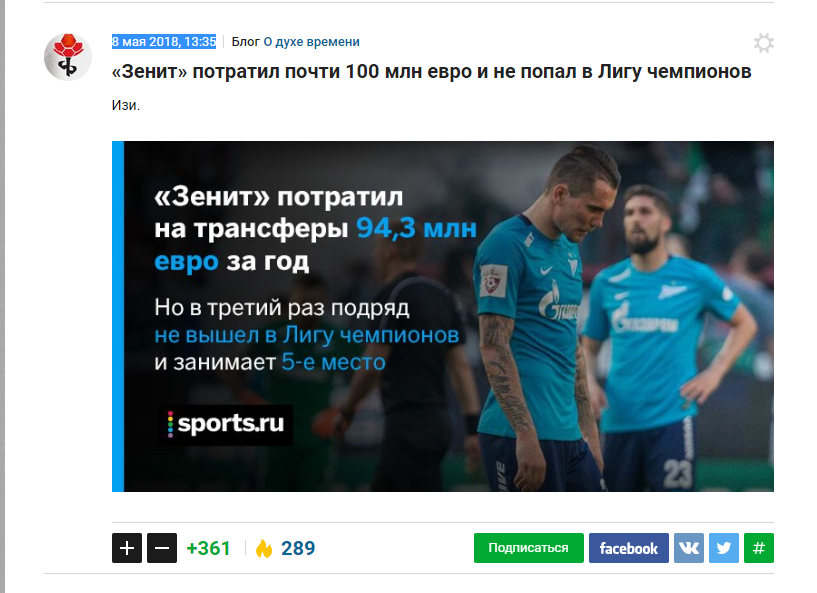The height and width of the screenshot is (593, 817).
Task: Open the gear settings icon on the post
Action: tap(763, 43)
